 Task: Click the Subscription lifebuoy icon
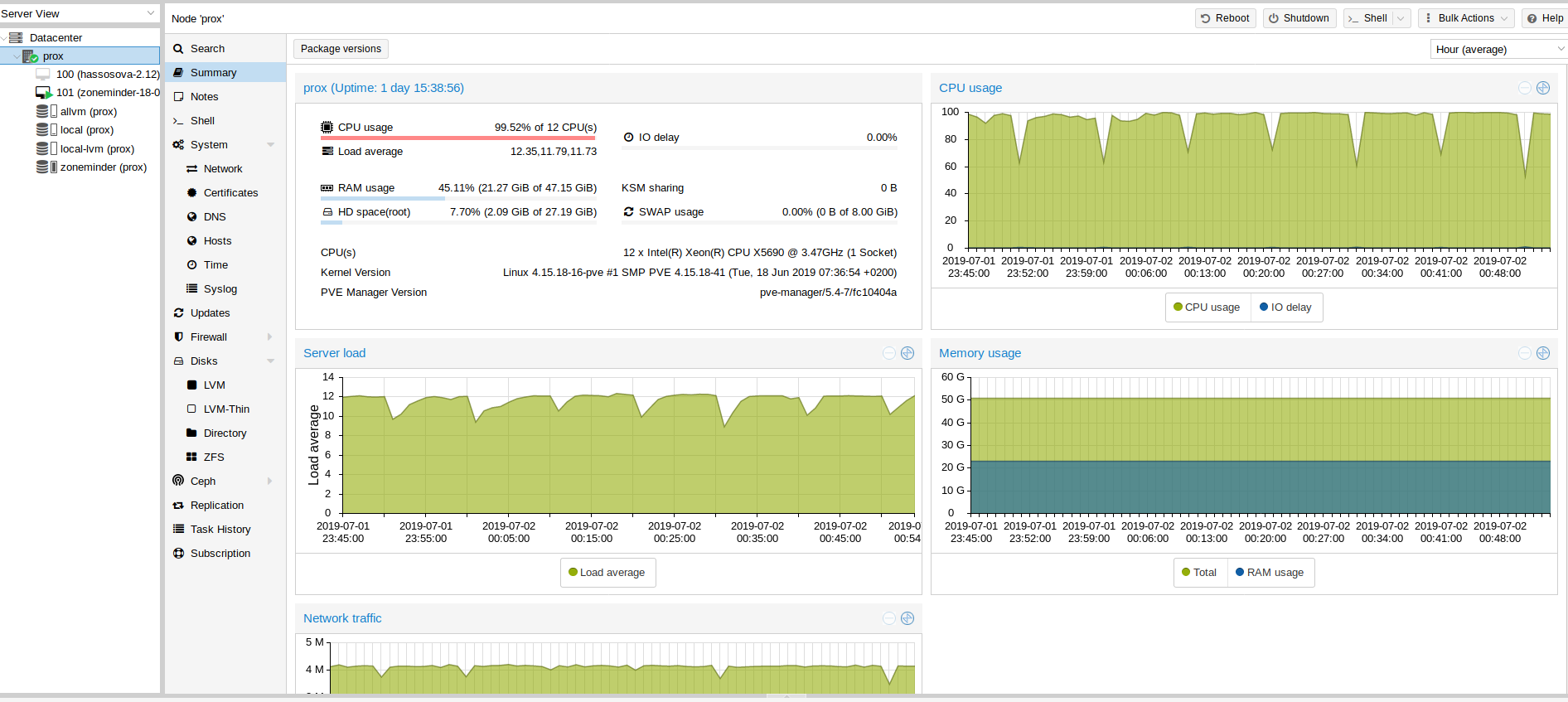pos(178,554)
